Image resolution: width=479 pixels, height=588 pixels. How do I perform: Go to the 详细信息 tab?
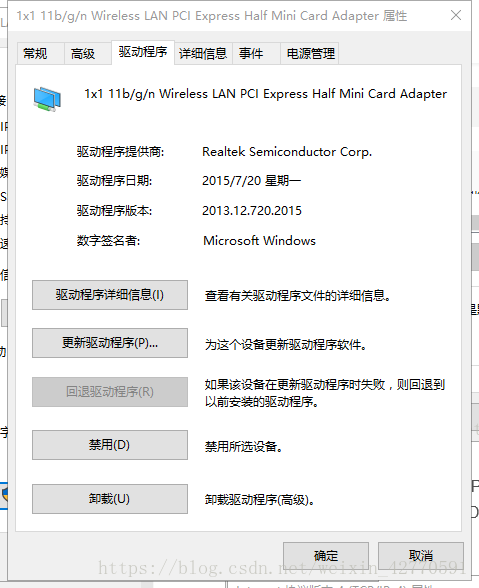pyautogui.click(x=203, y=54)
